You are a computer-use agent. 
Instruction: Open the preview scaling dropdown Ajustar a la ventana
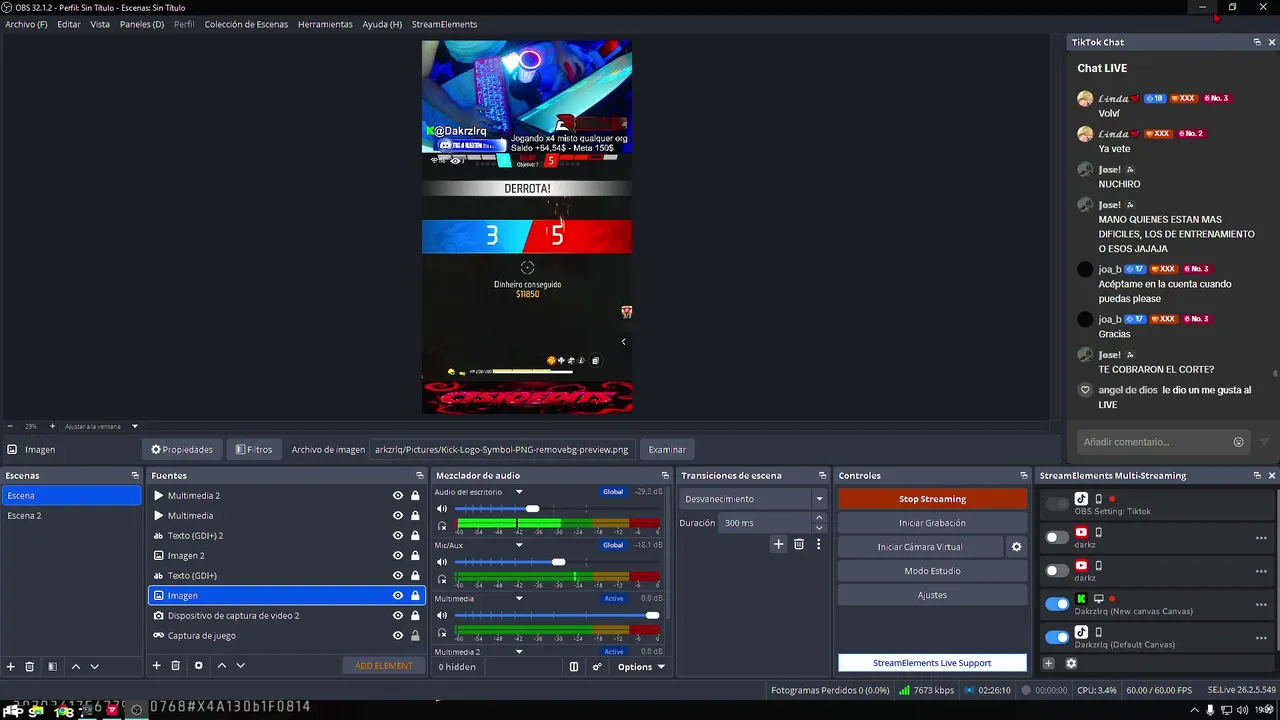(x=102, y=426)
